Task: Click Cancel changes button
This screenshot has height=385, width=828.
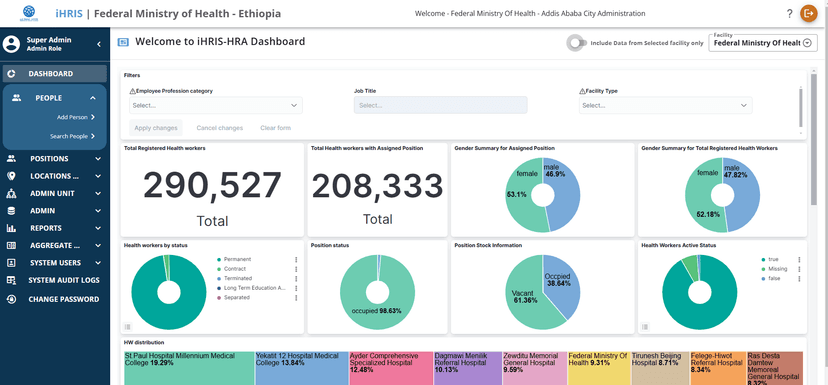Action: [220, 128]
